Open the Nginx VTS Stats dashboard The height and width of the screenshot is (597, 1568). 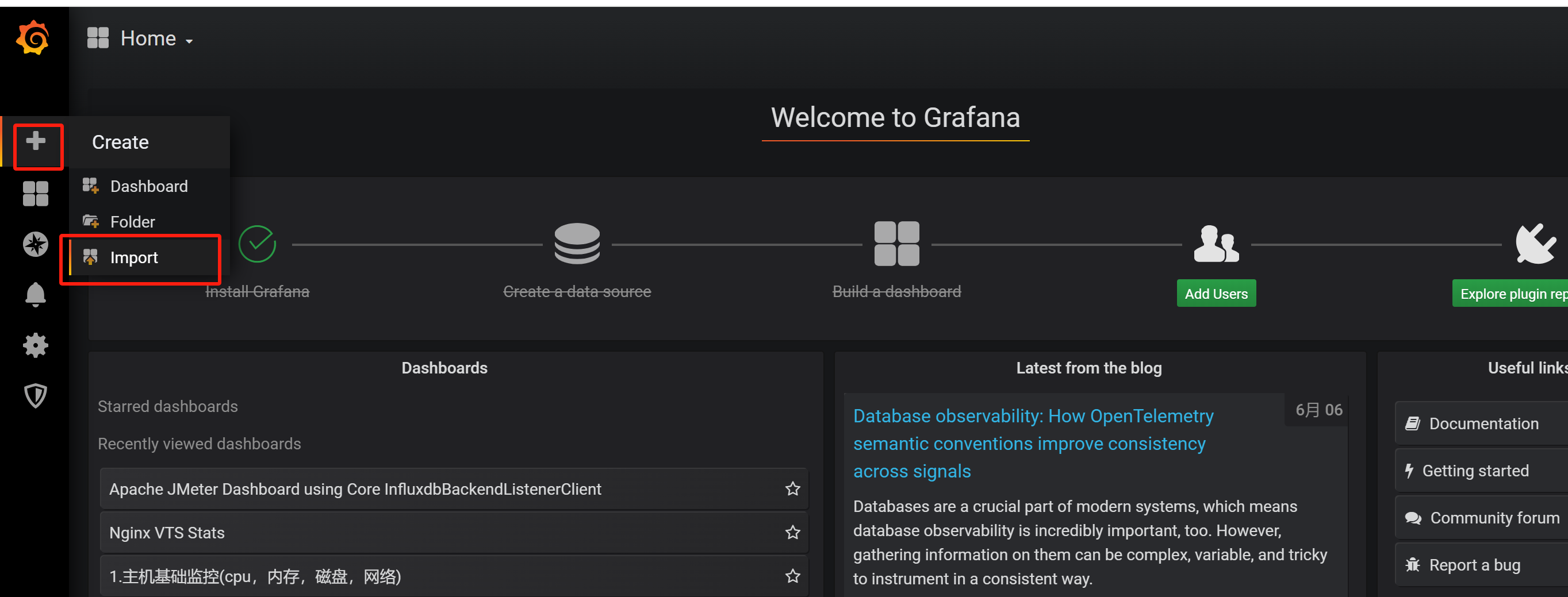pos(454,533)
